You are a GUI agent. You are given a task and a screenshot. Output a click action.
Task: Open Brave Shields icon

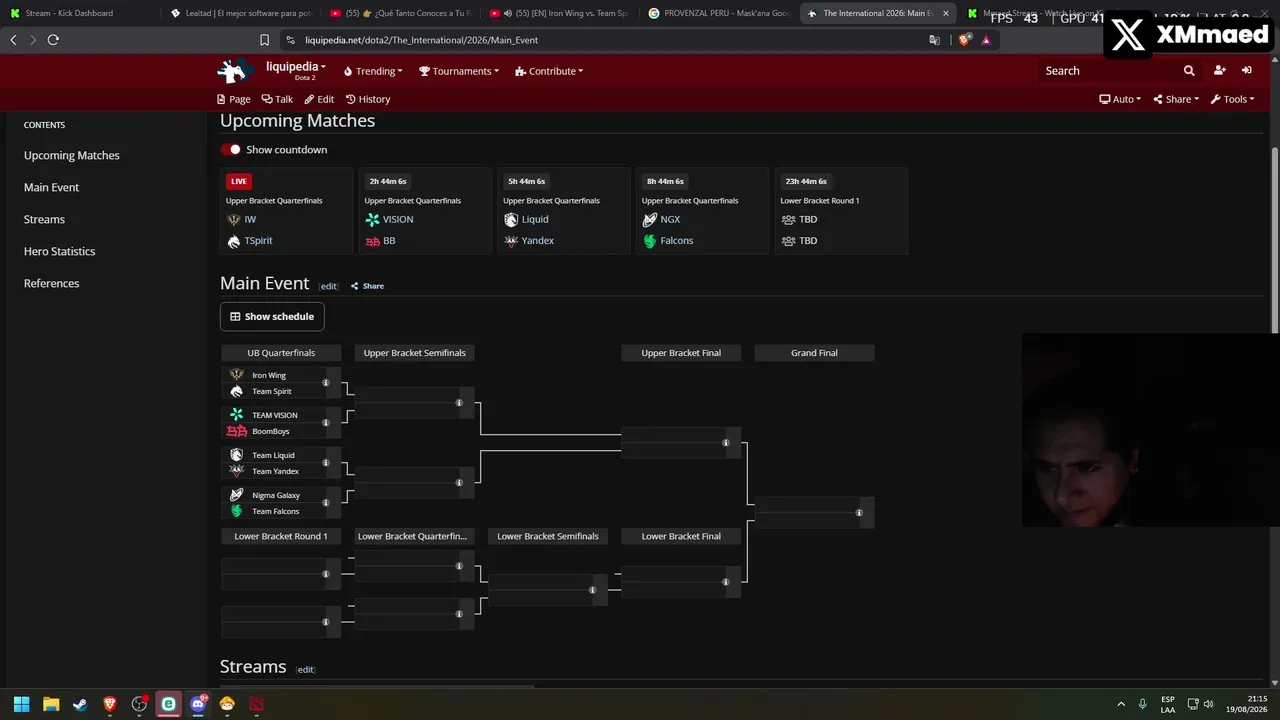(964, 40)
